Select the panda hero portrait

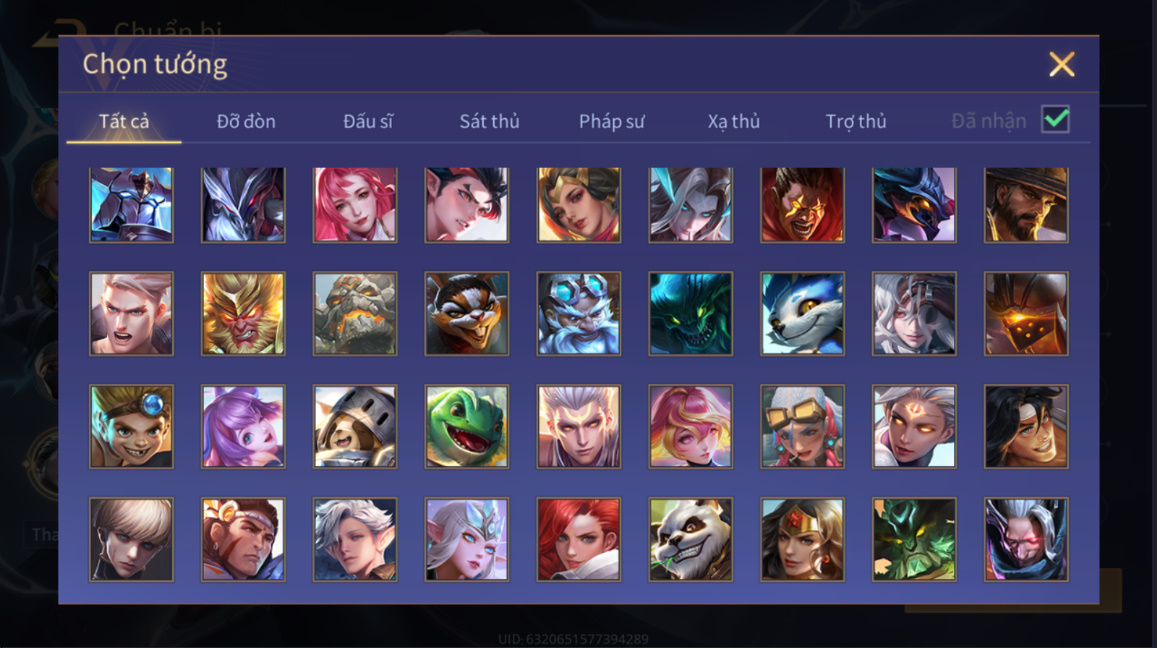tap(691, 539)
